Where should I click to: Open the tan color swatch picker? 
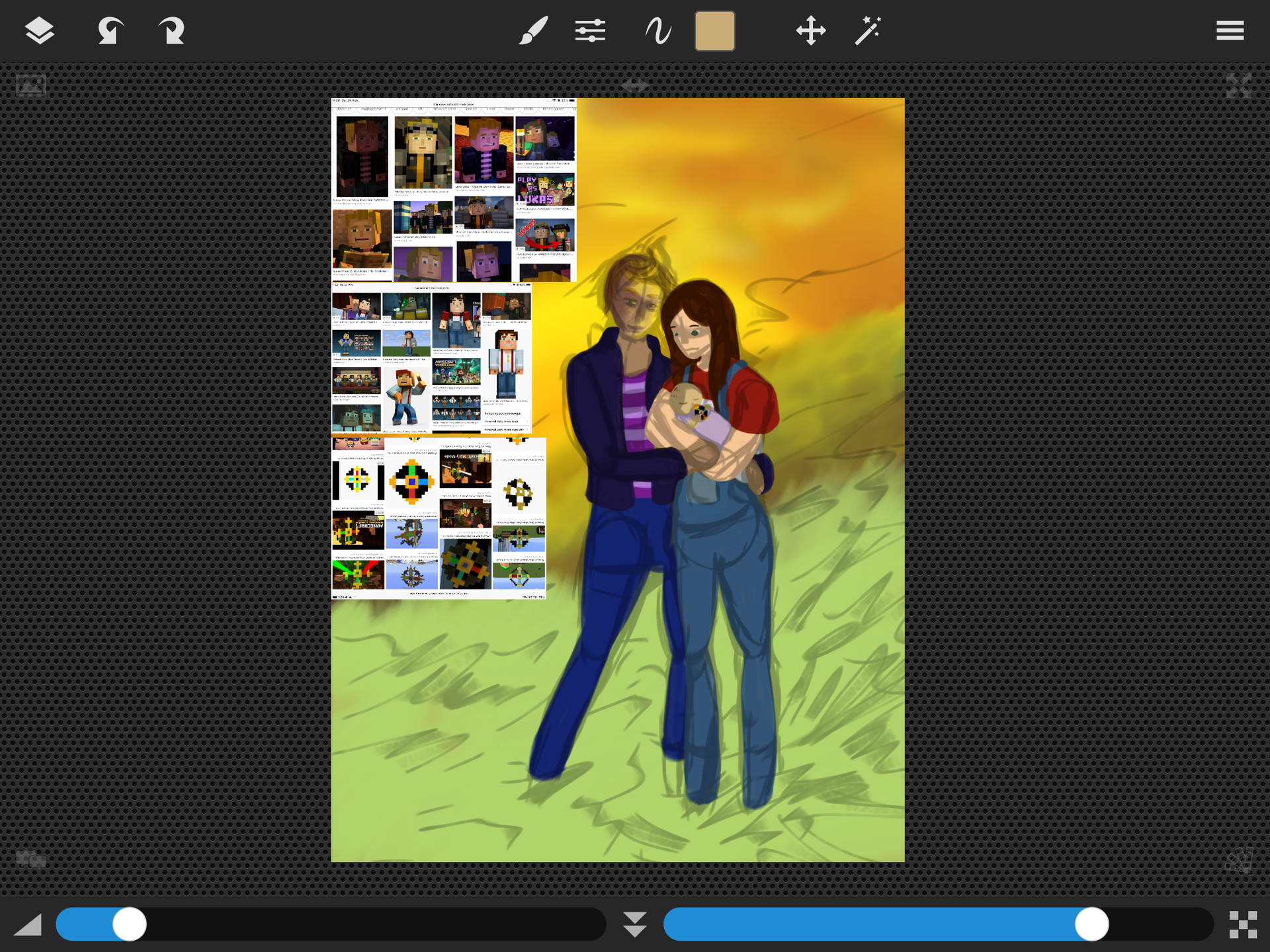click(x=714, y=30)
